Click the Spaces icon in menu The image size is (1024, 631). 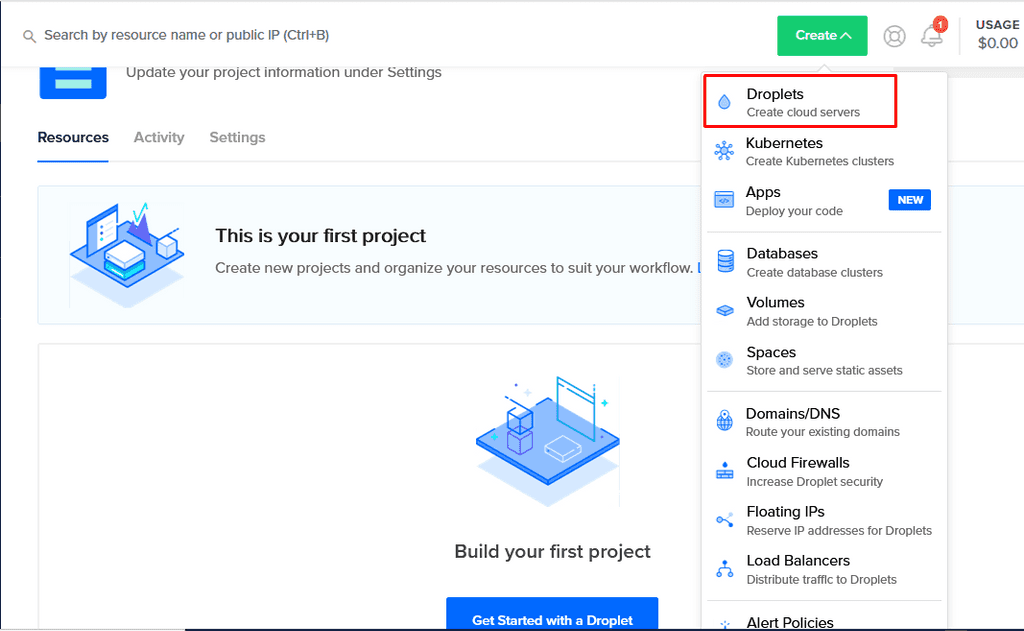click(725, 360)
